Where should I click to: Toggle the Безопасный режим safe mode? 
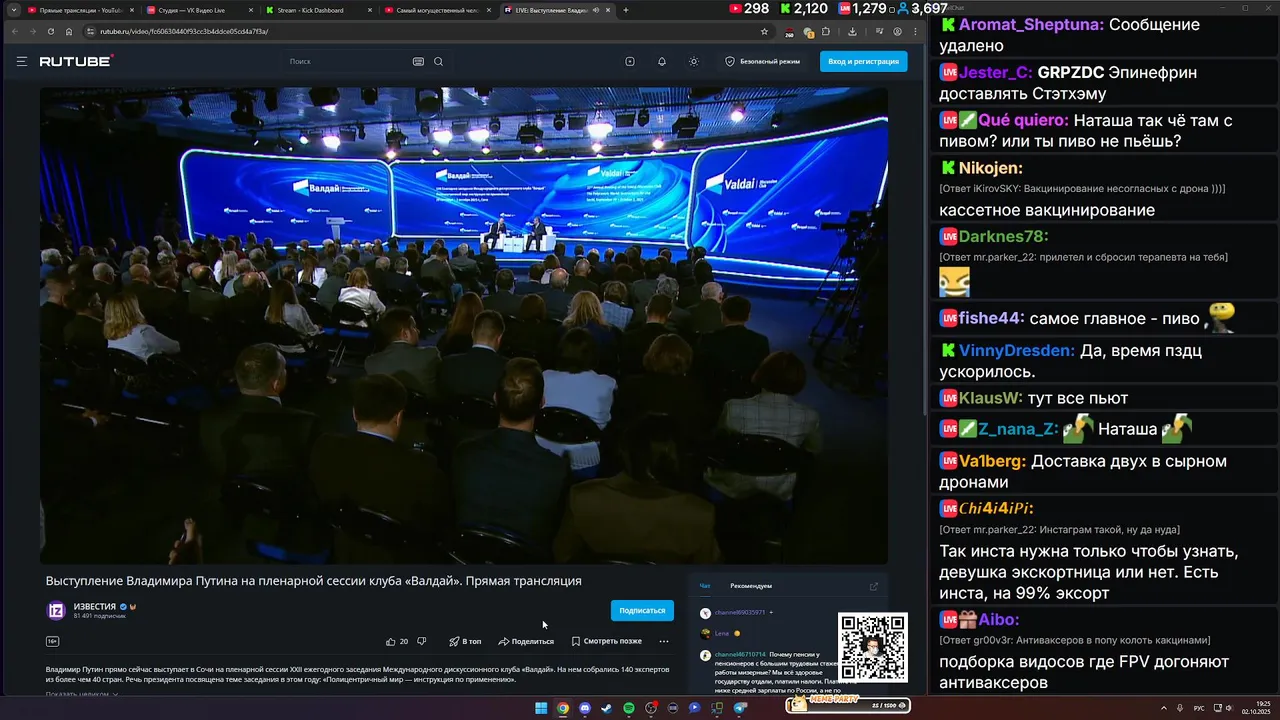tap(762, 61)
